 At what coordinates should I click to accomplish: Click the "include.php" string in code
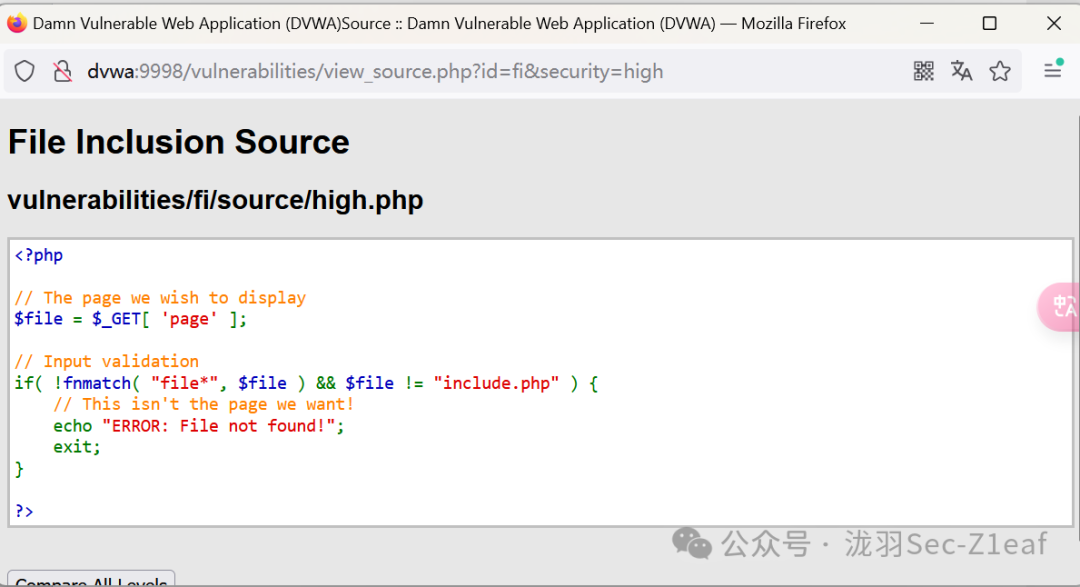coord(496,383)
